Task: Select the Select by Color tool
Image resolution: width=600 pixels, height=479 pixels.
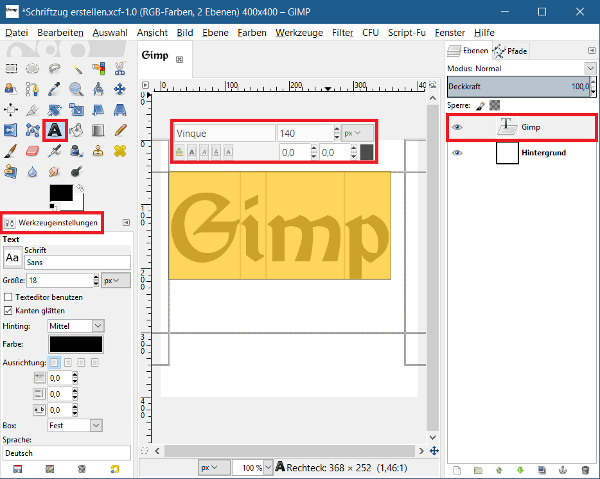Action: [x=99, y=69]
